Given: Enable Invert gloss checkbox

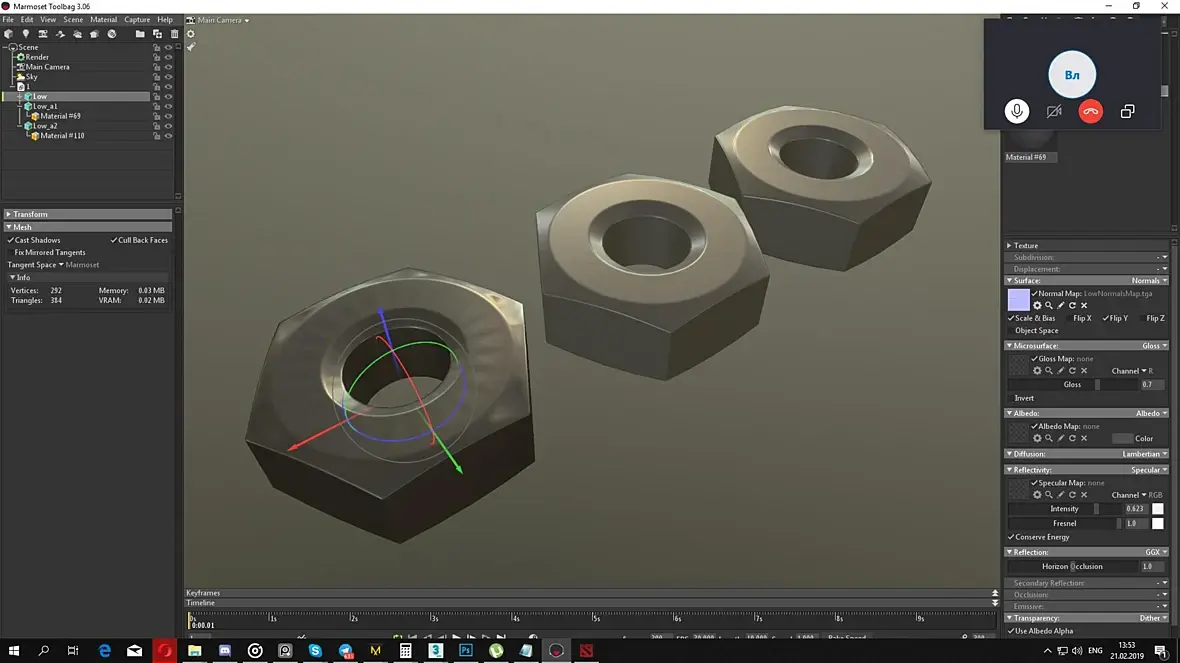Looking at the screenshot, I should pyautogui.click(x=1011, y=398).
